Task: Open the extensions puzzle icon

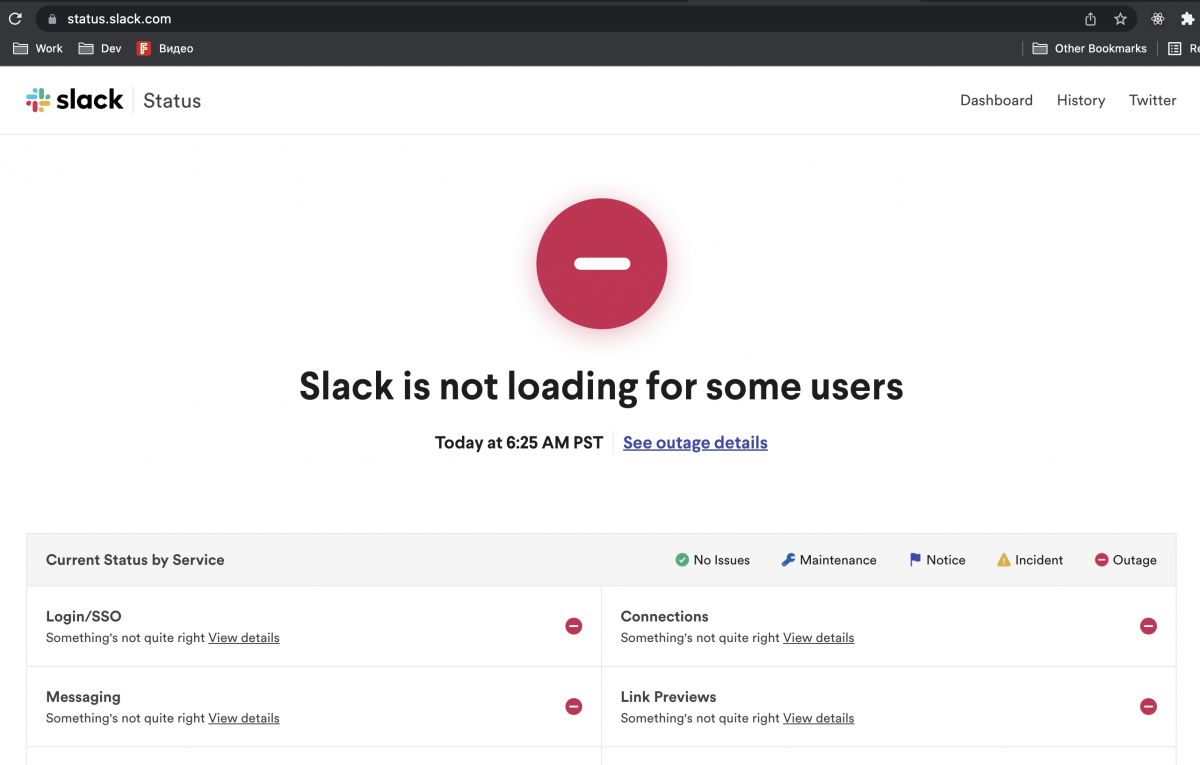Action: point(1188,18)
